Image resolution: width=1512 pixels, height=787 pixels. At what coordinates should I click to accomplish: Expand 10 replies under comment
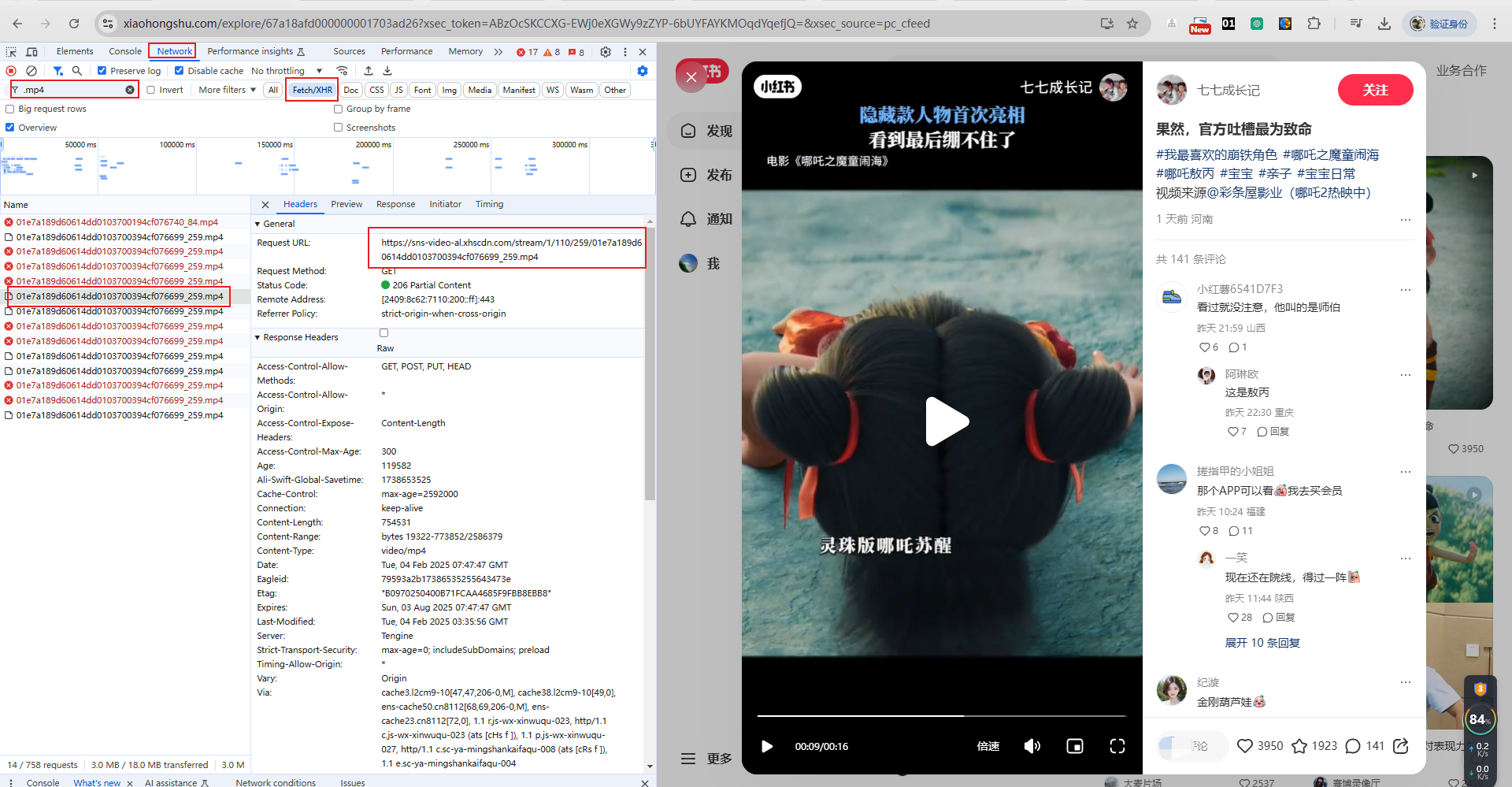1262,643
